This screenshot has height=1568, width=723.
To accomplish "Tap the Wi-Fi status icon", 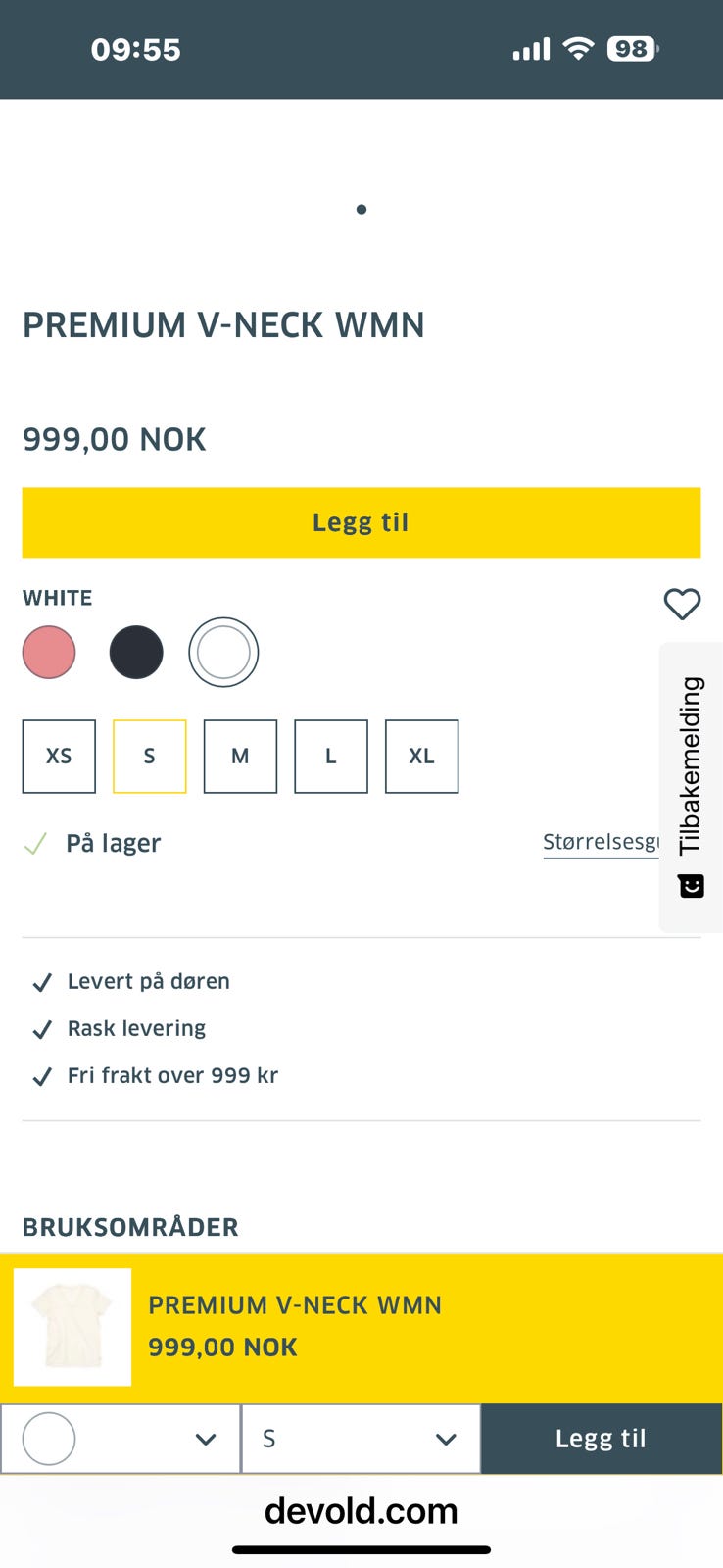I will (579, 49).
